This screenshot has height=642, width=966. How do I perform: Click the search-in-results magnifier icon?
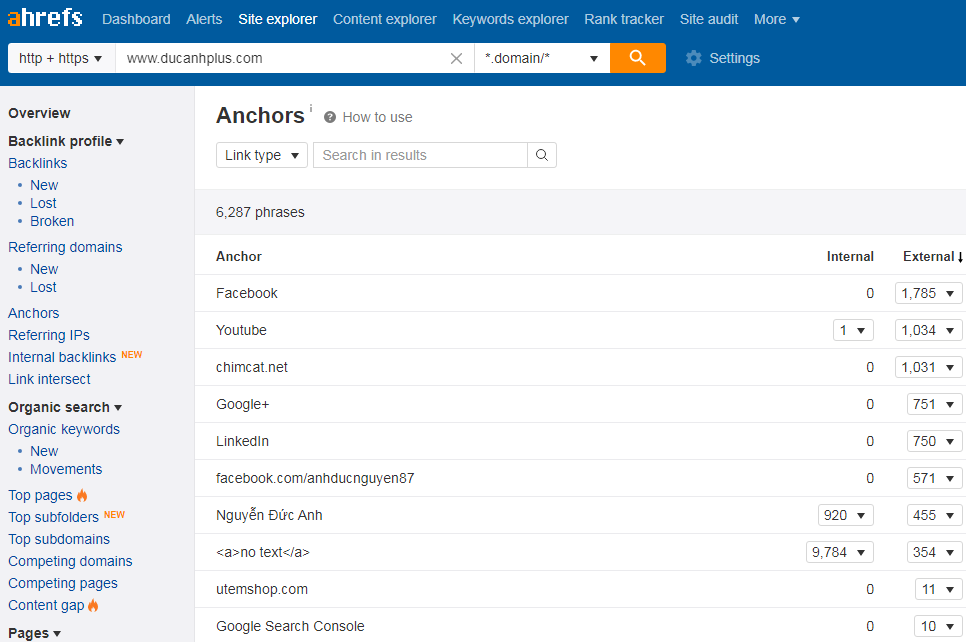click(542, 155)
